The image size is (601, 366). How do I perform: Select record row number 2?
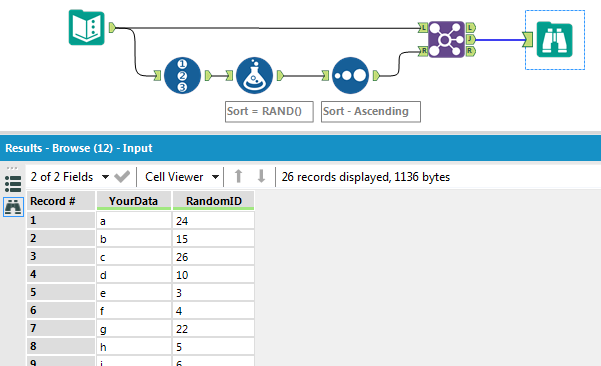[61, 239]
